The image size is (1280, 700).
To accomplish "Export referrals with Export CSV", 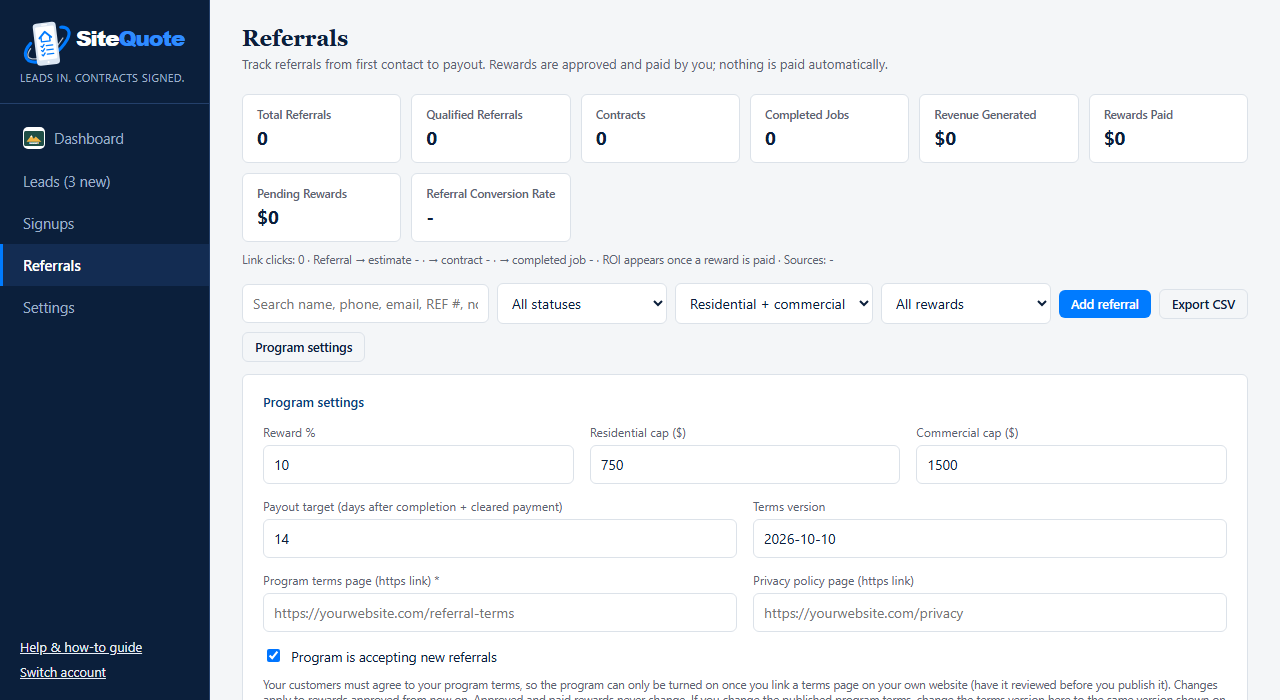I will pyautogui.click(x=1203, y=304).
